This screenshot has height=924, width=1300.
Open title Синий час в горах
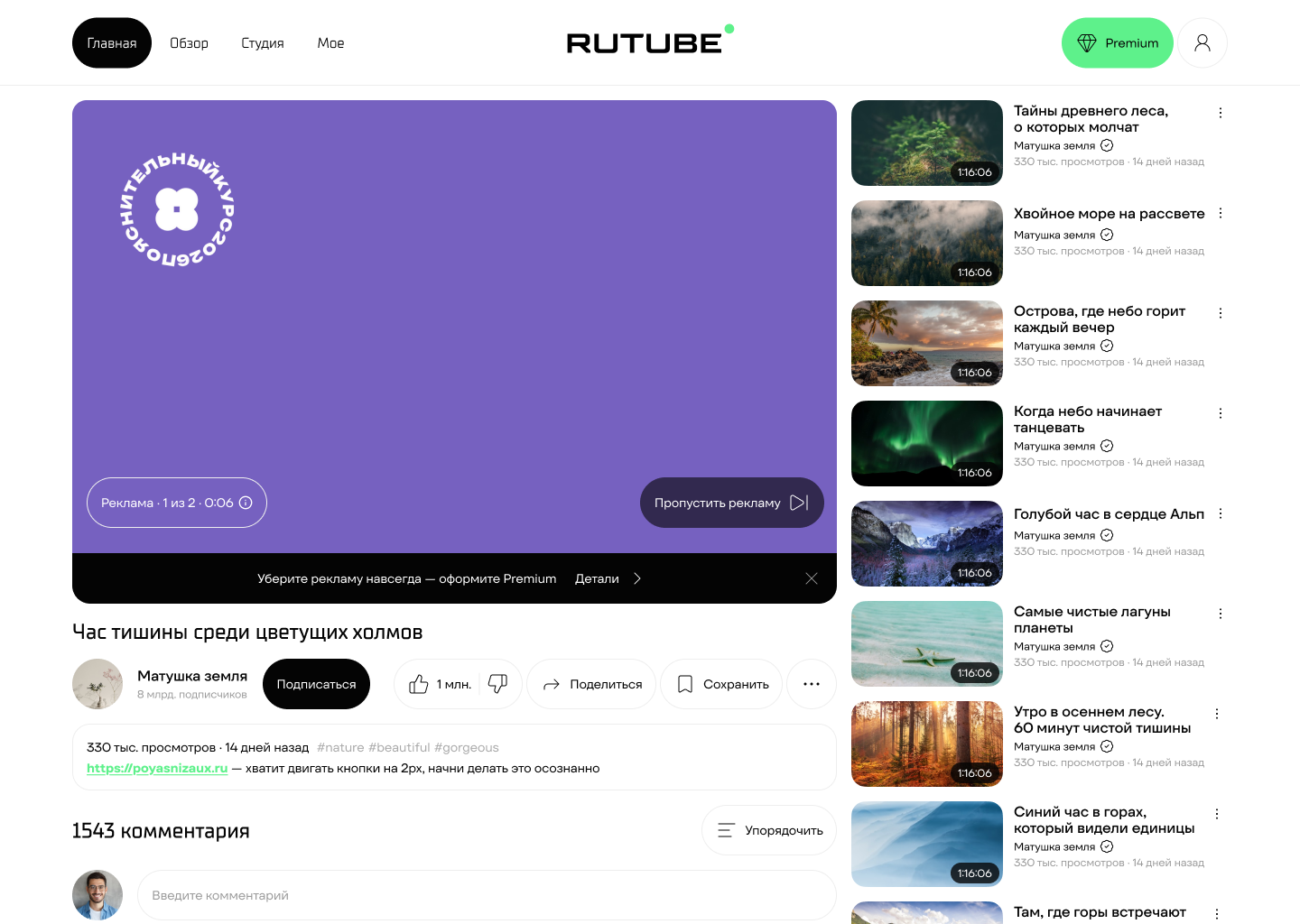[x=1104, y=820]
